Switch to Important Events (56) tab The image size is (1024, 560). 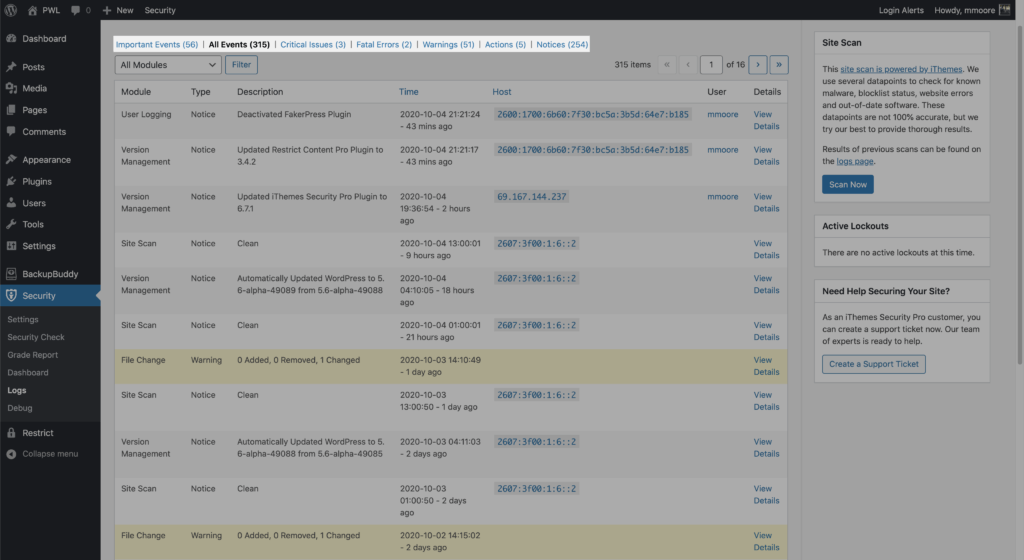tap(157, 44)
